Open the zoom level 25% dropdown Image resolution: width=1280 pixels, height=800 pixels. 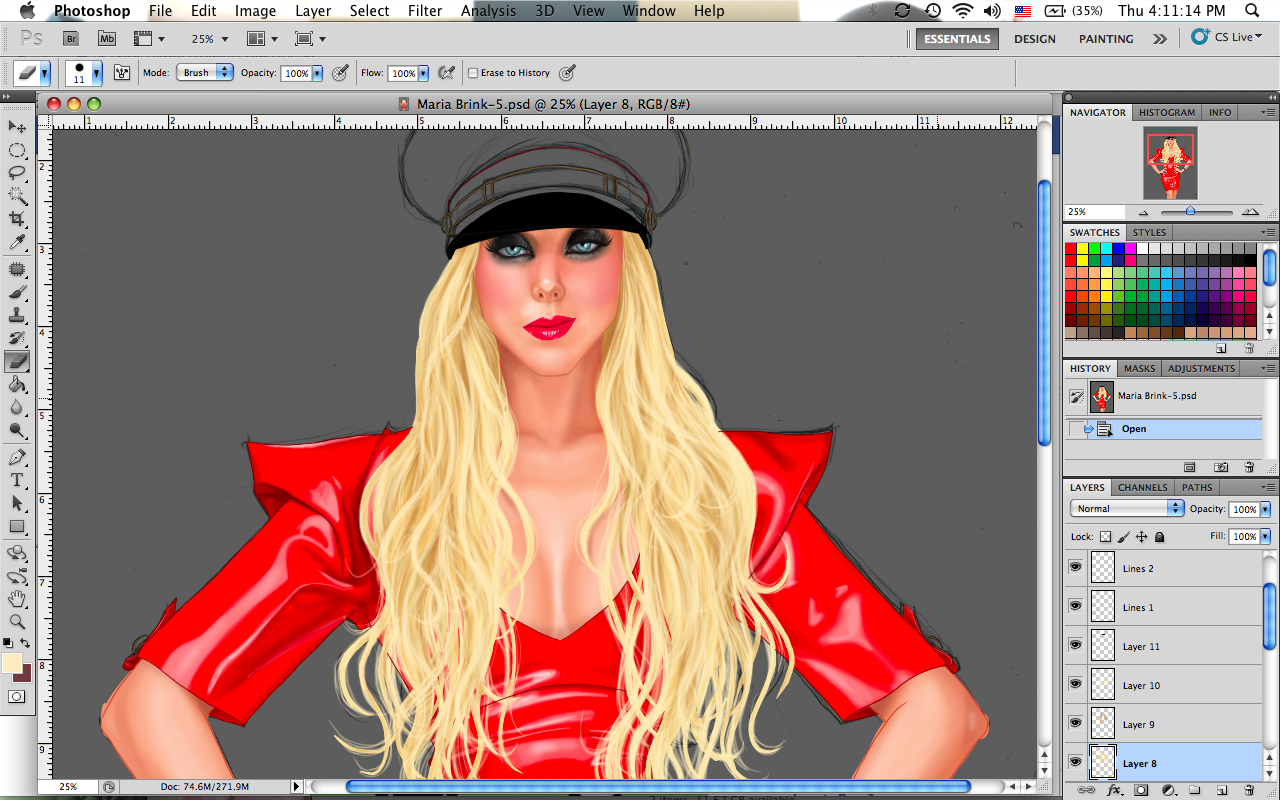tap(210, 39)
